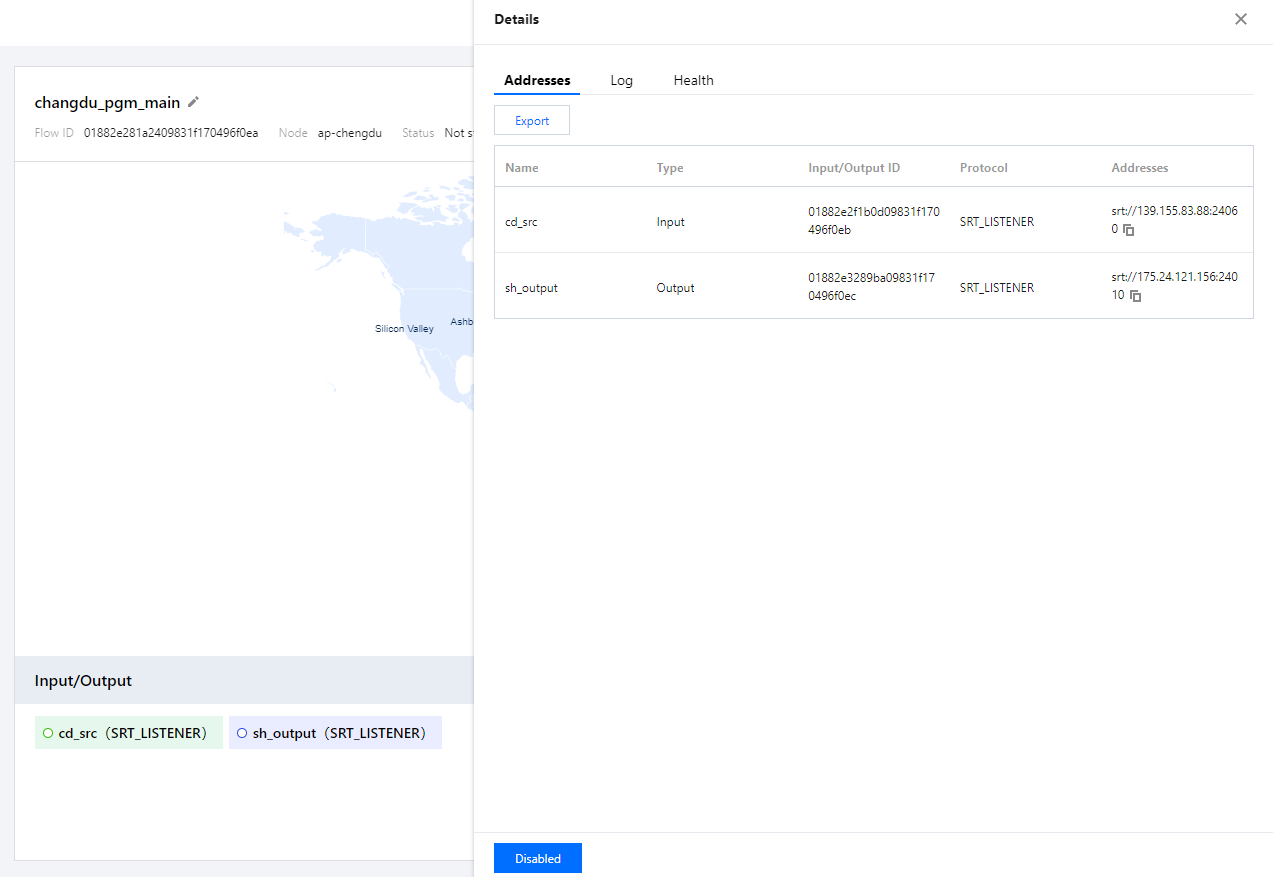Click the Input/Output ID column header
Image resolution: width=1273 pixels, height=877 pixels.
click(x=854, y=168)
